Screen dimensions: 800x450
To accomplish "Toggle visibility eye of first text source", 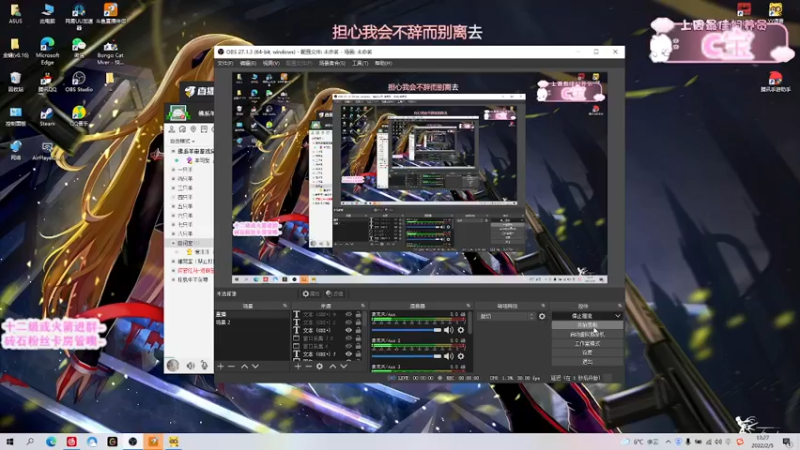I will 348,315.
